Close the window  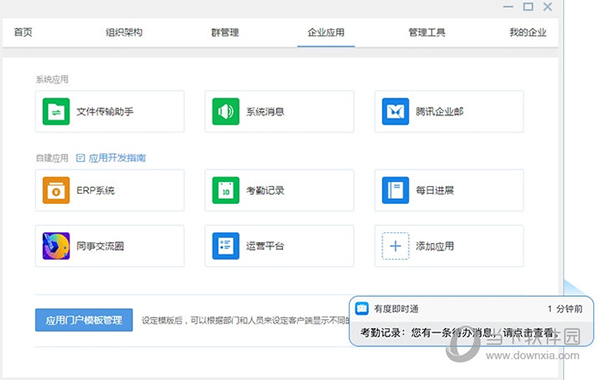[548, 7]
